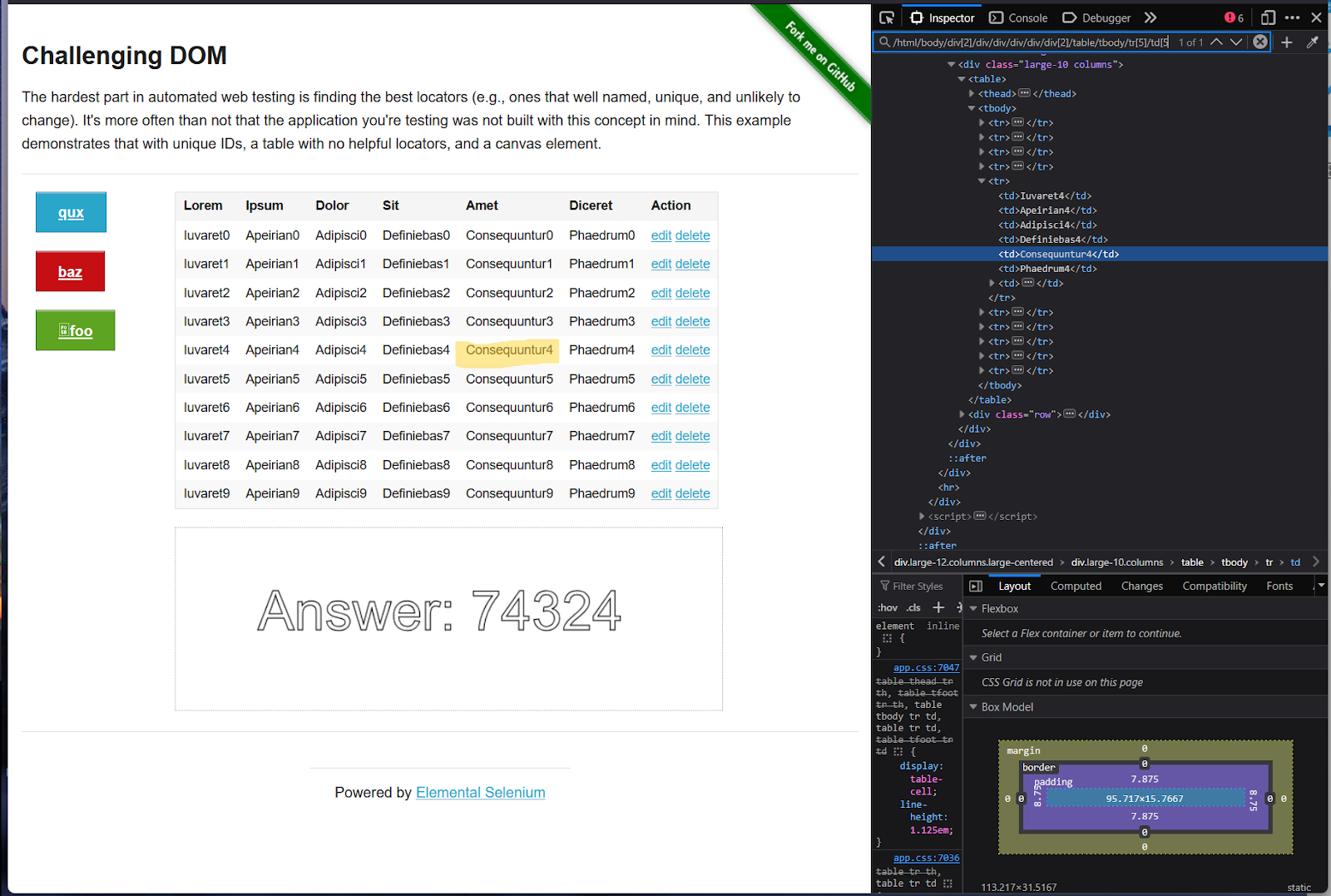Click the red baz button
This screenshot has height=896, width=1331.
70,271
